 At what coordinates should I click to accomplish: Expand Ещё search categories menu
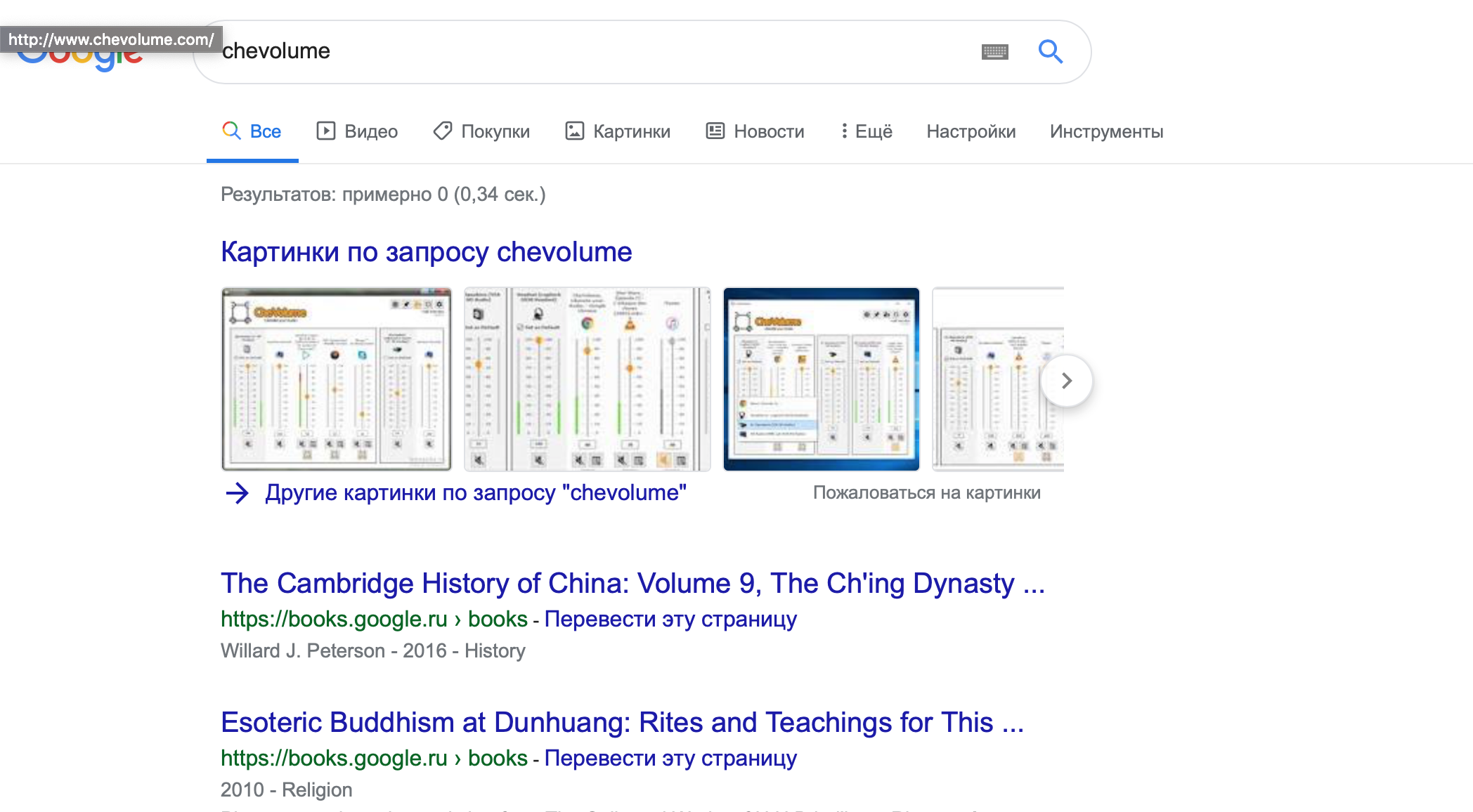point(867,131)
